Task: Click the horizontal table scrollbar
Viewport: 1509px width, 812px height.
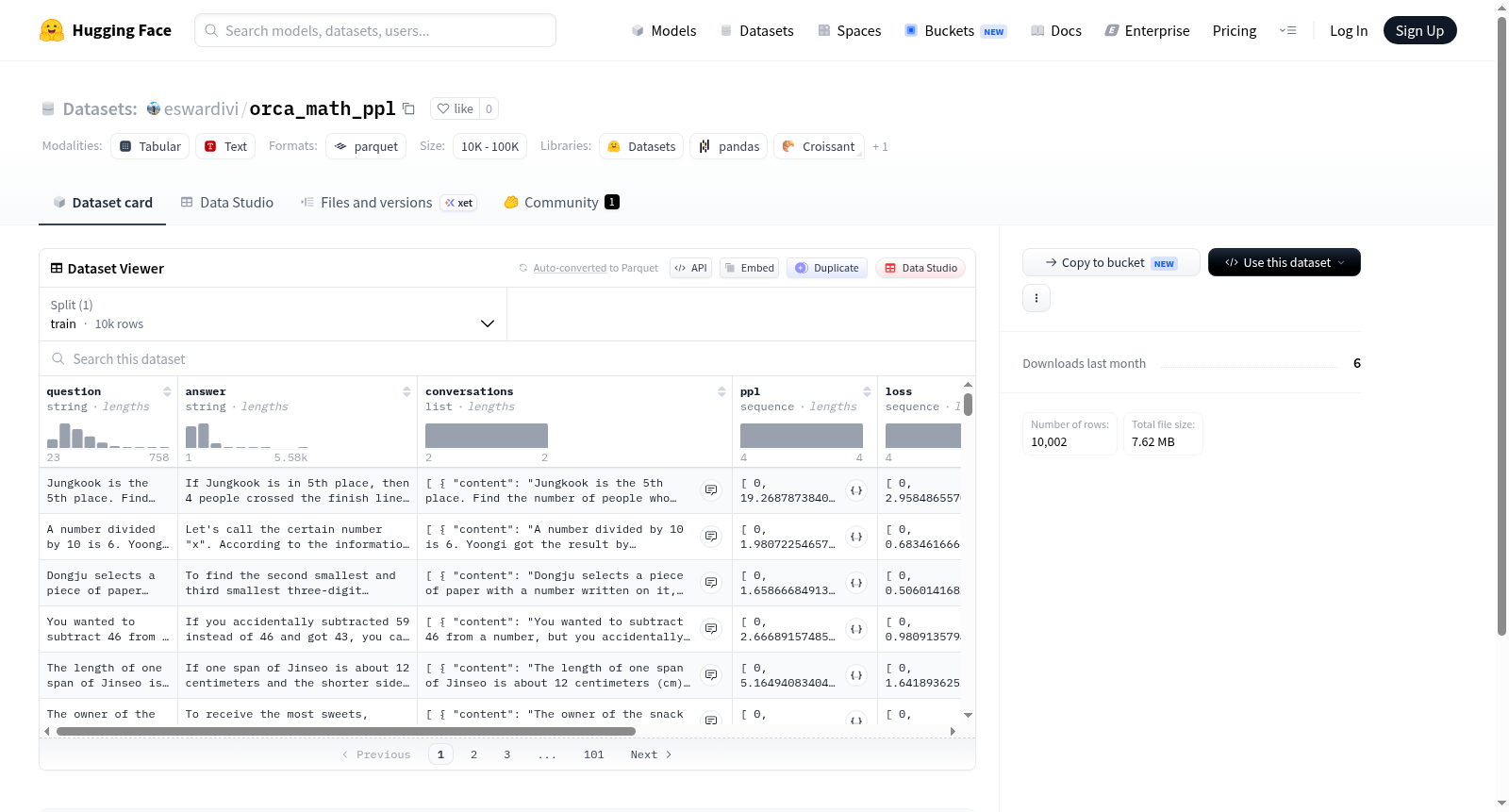Action: coord(346,731)
